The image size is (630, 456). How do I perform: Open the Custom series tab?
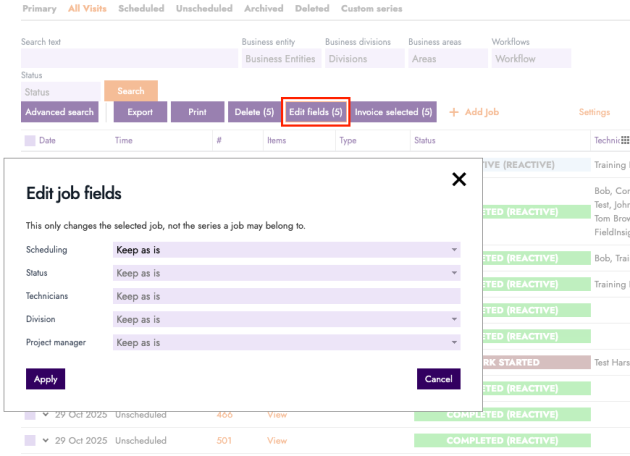(x=371, y=9)
